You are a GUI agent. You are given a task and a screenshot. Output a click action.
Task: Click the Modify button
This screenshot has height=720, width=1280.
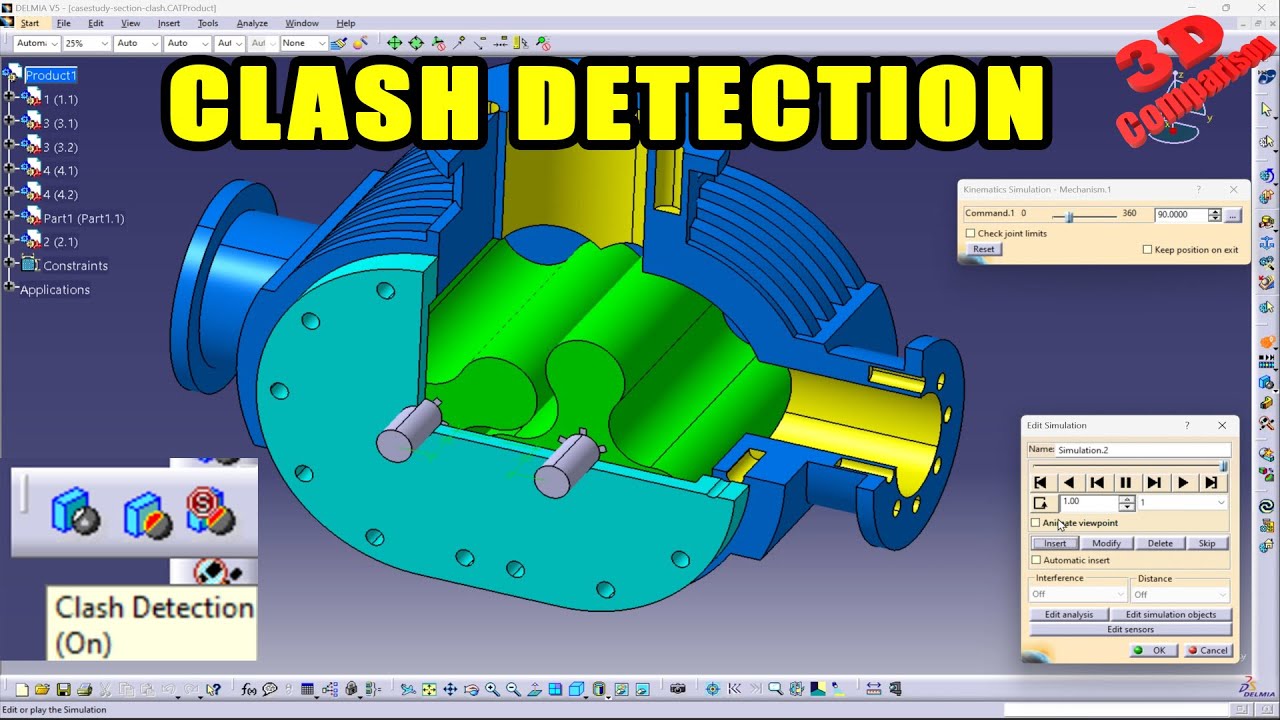(x=1107, y=543)
